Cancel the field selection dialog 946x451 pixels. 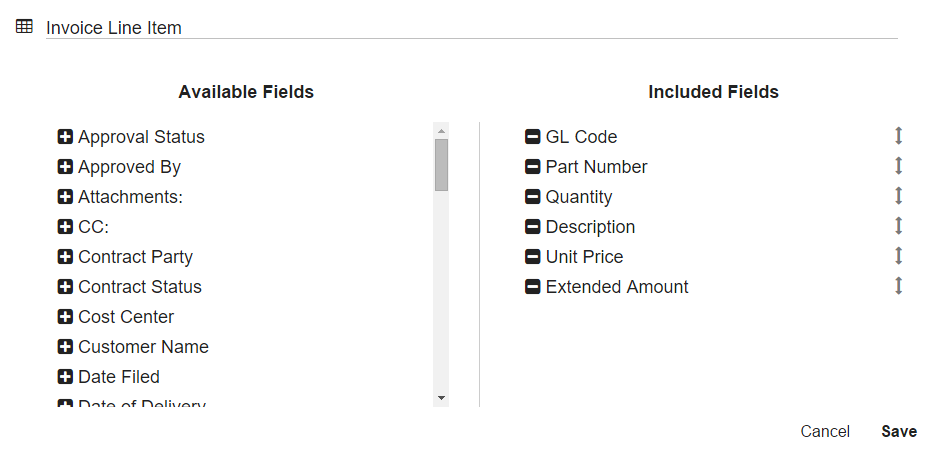tap(825, 432)
